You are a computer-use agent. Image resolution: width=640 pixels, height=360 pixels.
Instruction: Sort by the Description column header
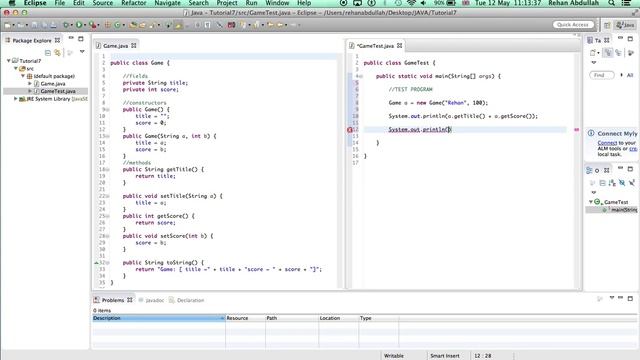[x=159, y=318]
